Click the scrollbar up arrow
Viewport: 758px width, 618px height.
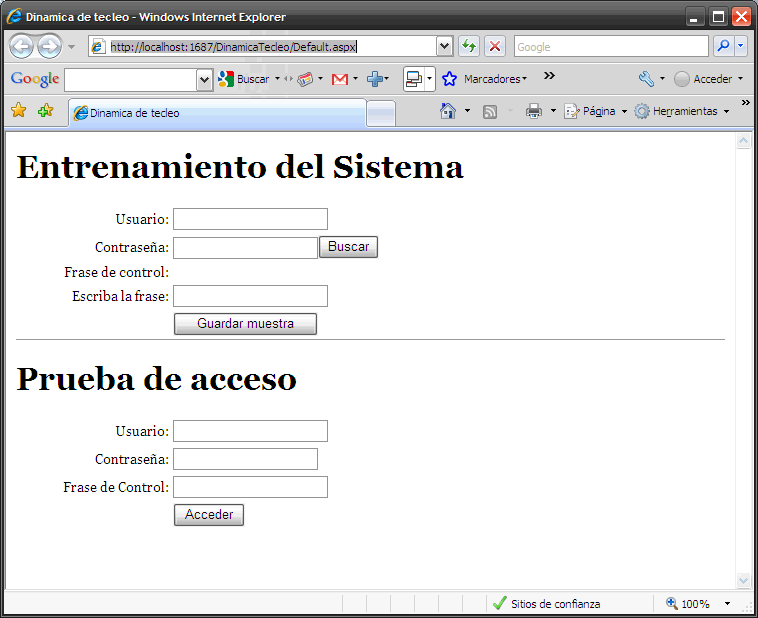(743, 141)
